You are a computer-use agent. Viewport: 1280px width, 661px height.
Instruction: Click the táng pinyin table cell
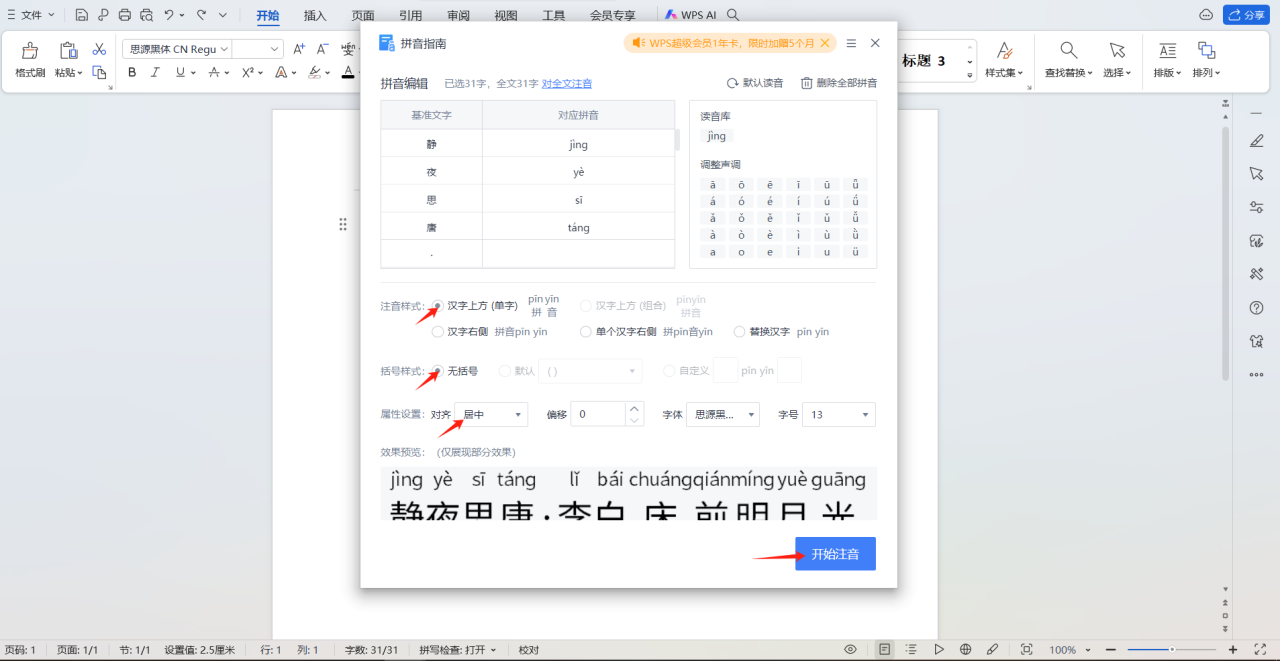point(578,227)
